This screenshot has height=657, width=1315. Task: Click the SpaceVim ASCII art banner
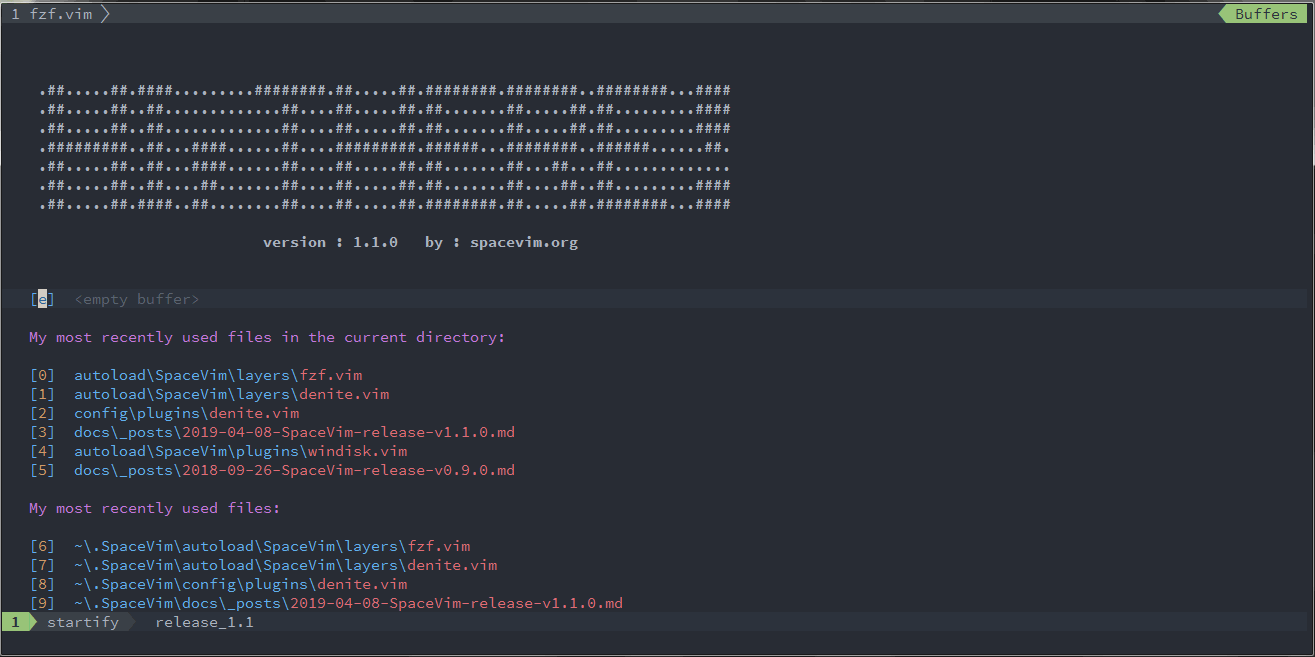tap(385, 147)
